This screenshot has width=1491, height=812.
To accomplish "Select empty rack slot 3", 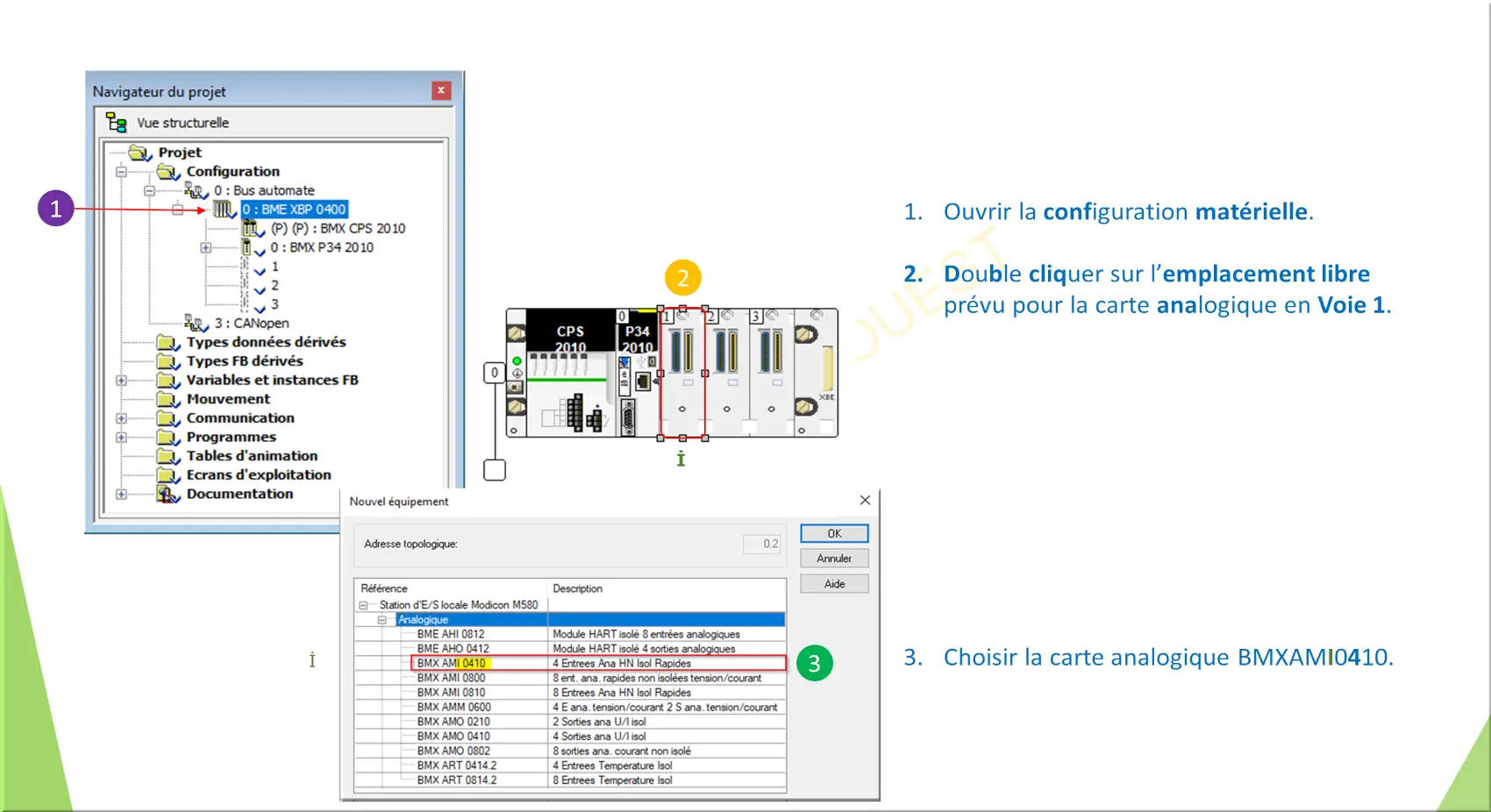I will (772, 373).
